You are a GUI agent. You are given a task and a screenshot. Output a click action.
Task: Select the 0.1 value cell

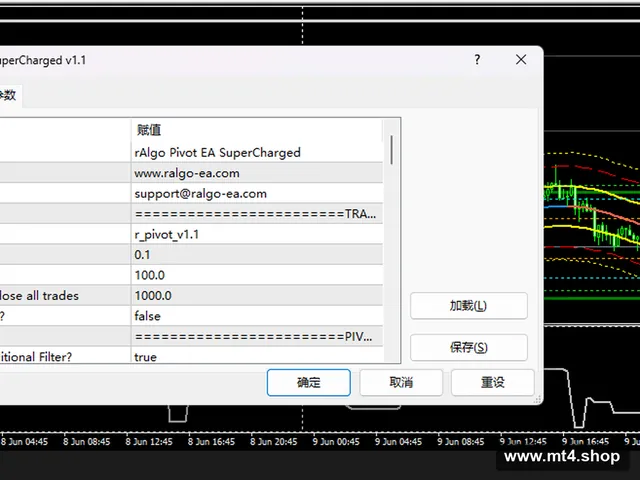[x=257, y=255]
